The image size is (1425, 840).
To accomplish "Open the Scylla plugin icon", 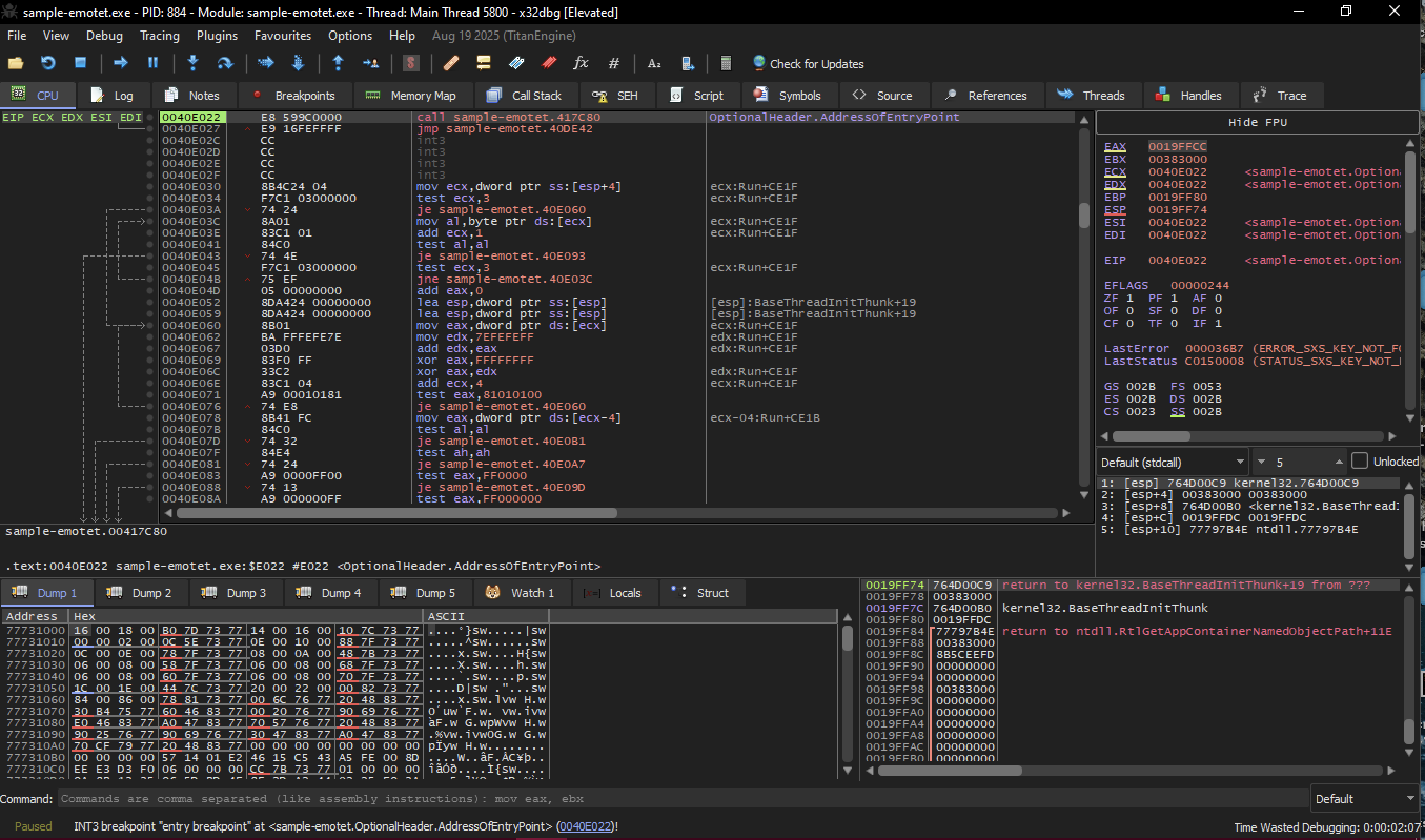I will tap(411, 63).
